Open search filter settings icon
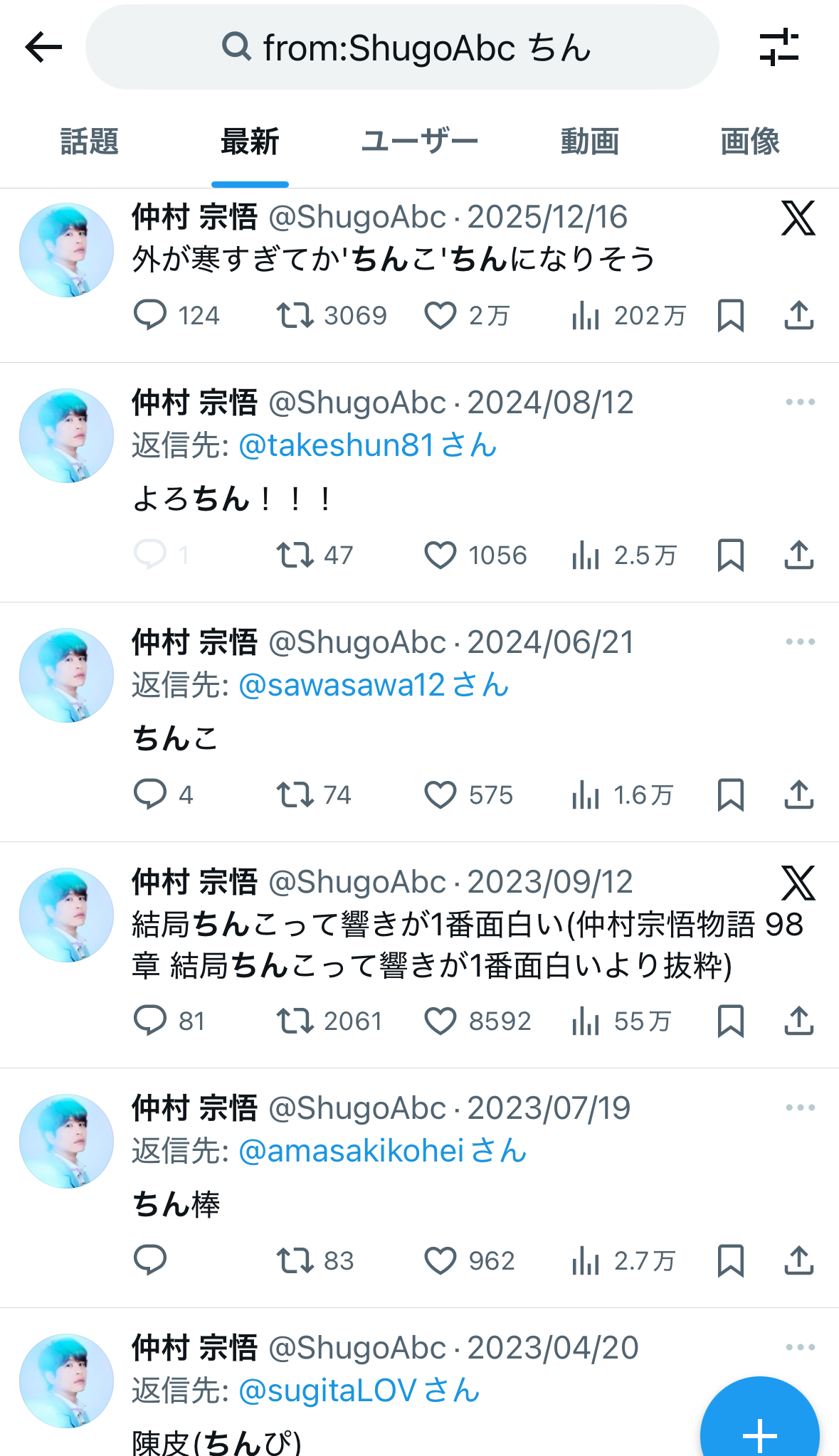The width and height of the screenshot is (839, 1456). tap(779, 48)
